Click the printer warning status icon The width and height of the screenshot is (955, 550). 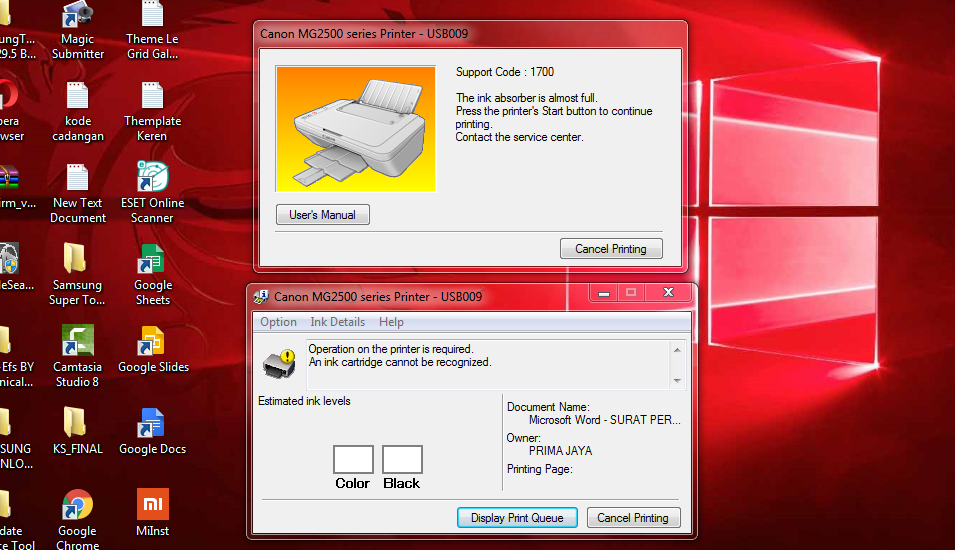click(280, 364)
